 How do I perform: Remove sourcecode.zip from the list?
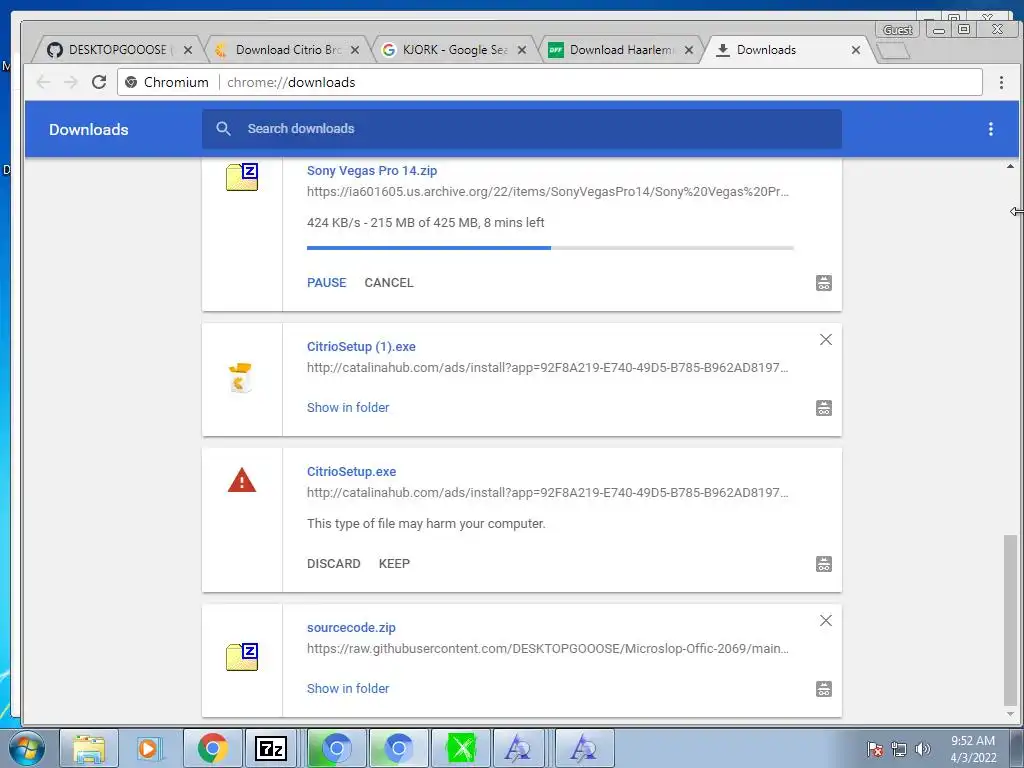pos(826,620)
